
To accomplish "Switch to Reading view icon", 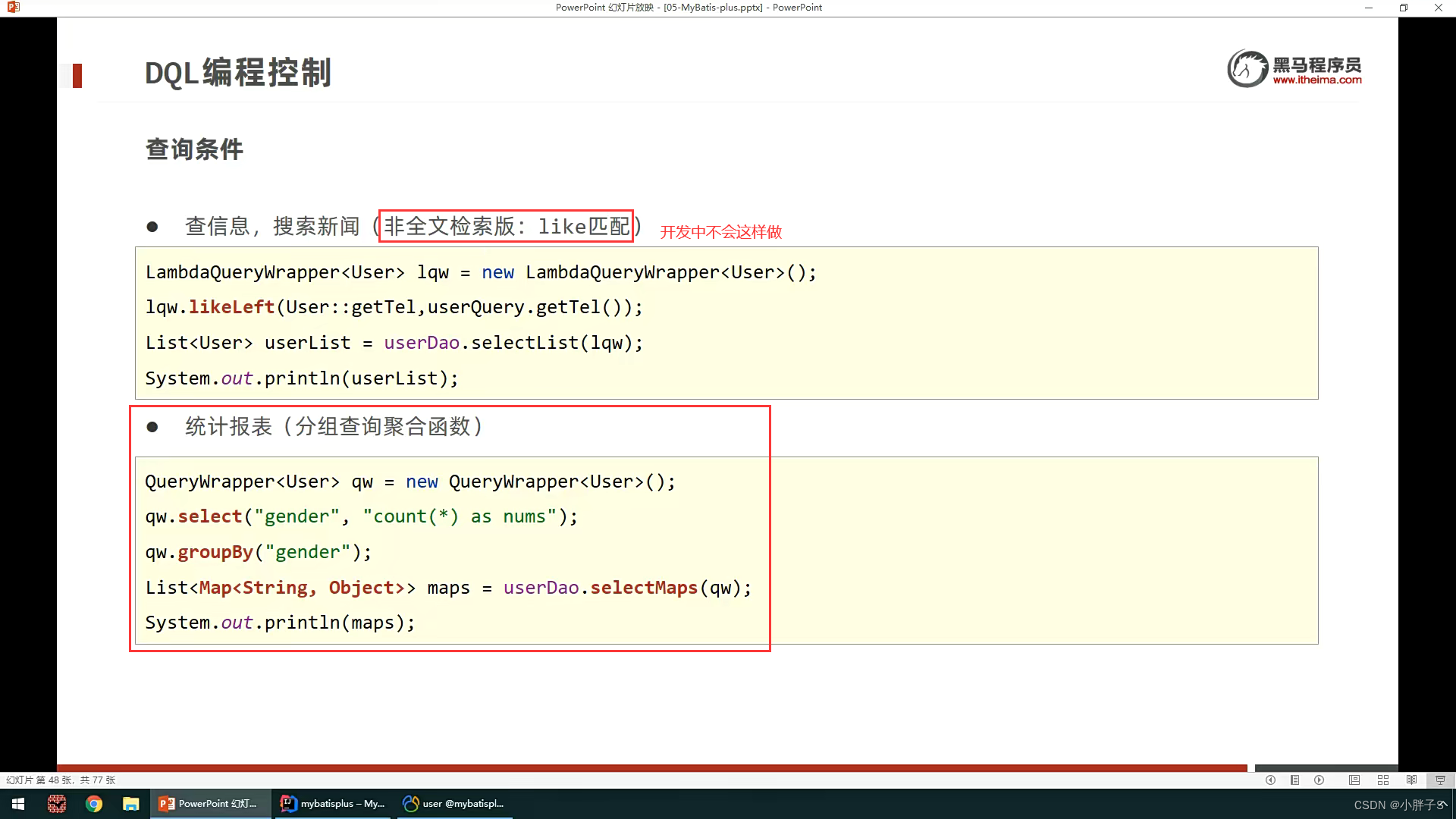I will tap(1411, 780).
